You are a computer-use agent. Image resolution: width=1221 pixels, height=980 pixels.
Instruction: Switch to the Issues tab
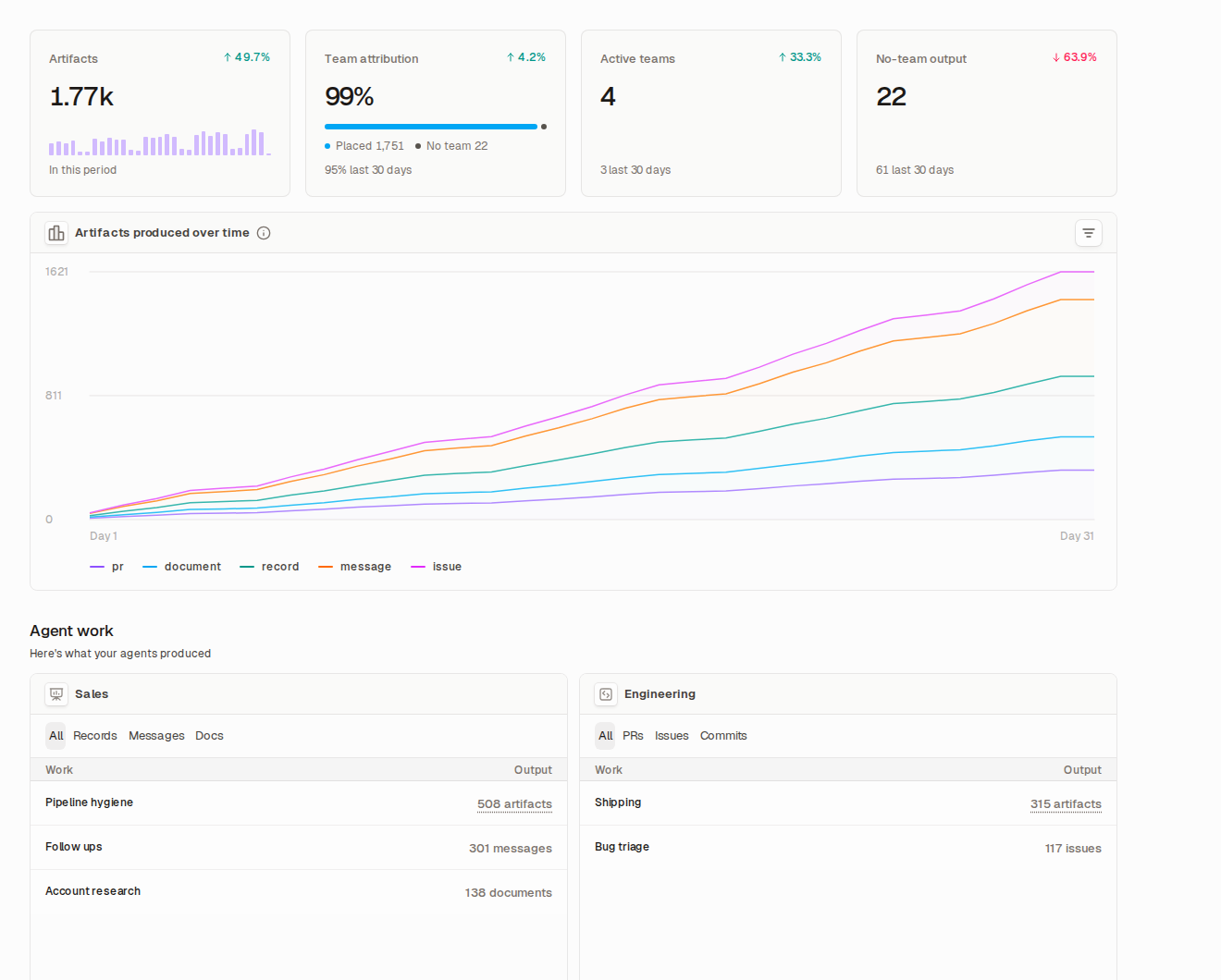click(672, 736)
